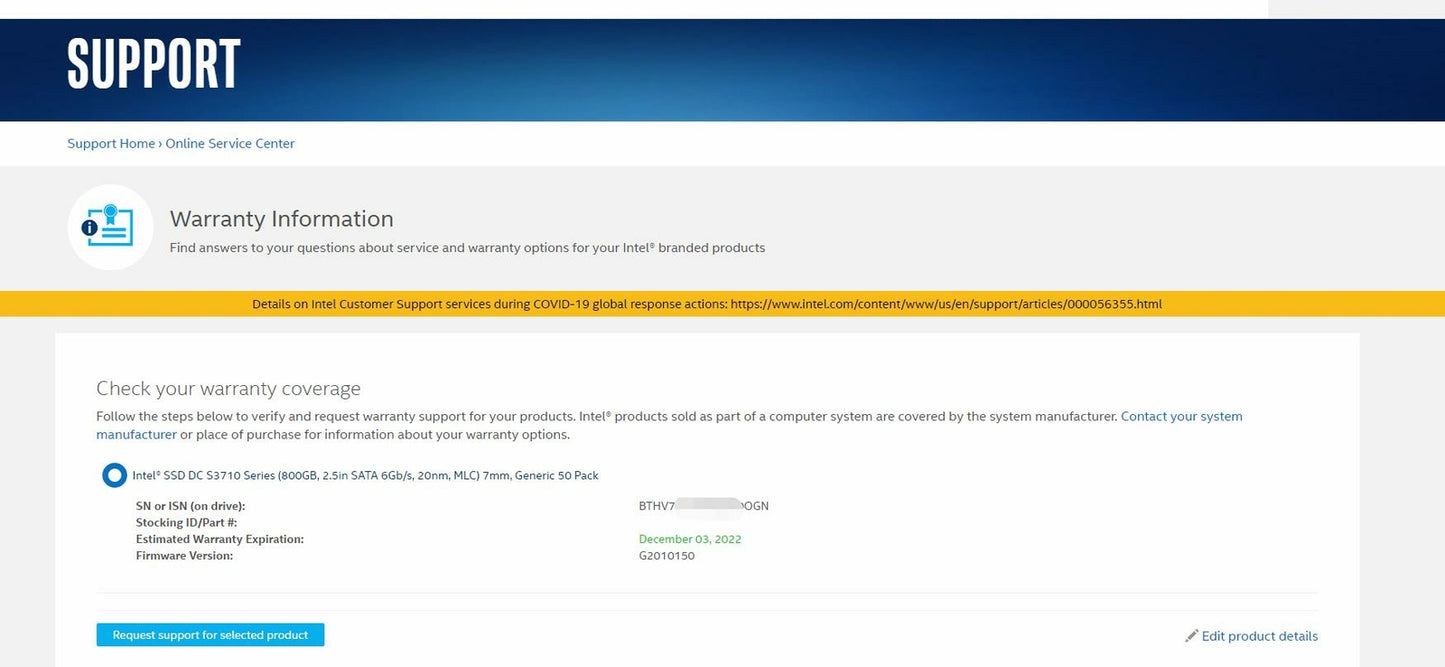Image resolution: width=1445 pixels, height=667 pixels.
Task: Click the Warranty Information heading
Action: pyautogui.click(x=282, y=219)
